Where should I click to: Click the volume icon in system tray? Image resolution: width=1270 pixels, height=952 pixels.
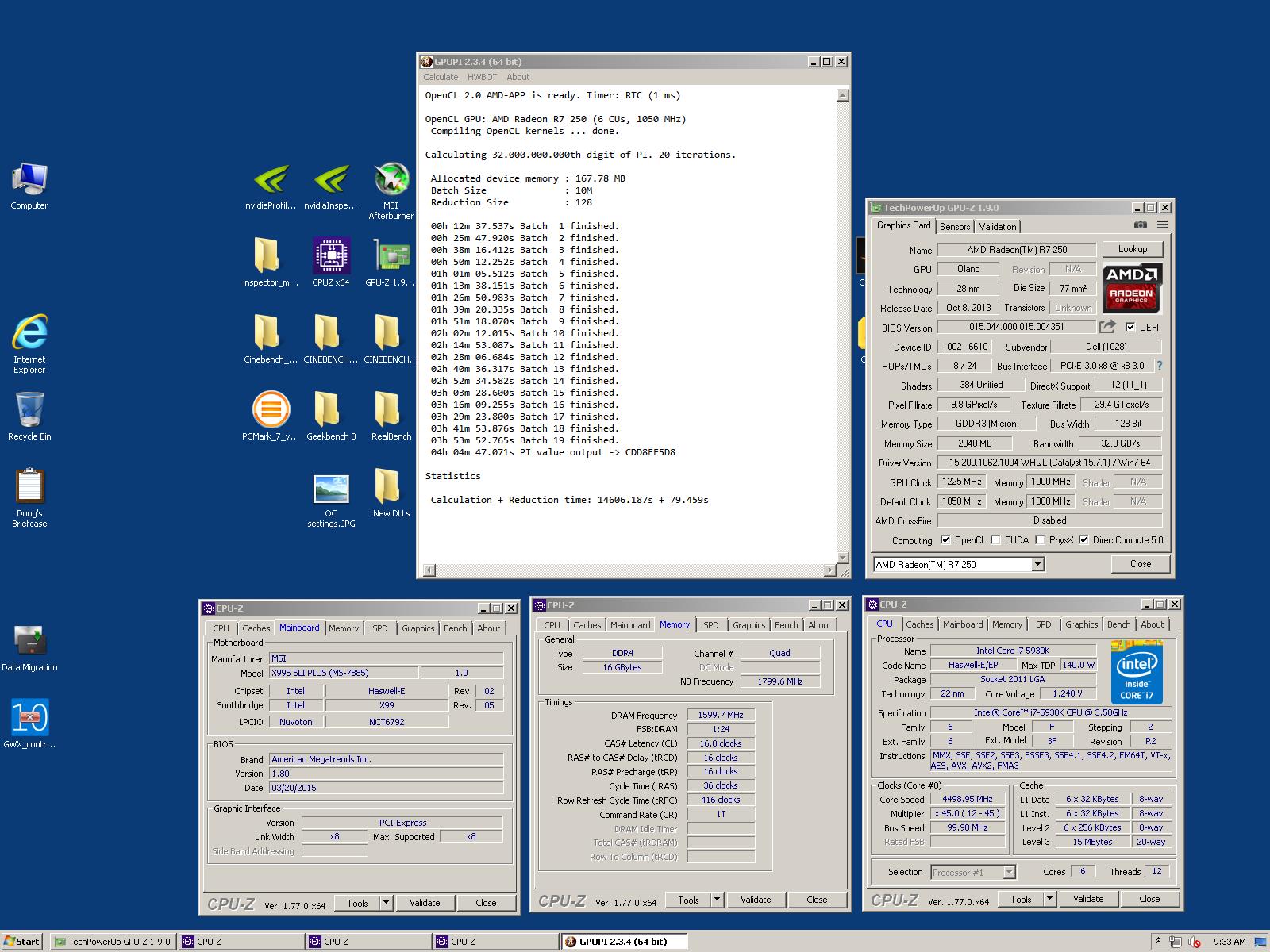tap(1193, 942)
